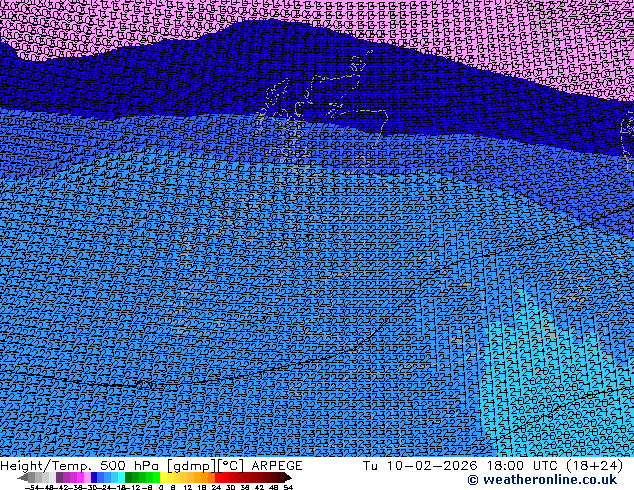Click the bright red 24 legend swatch

(x=218, y=477)
